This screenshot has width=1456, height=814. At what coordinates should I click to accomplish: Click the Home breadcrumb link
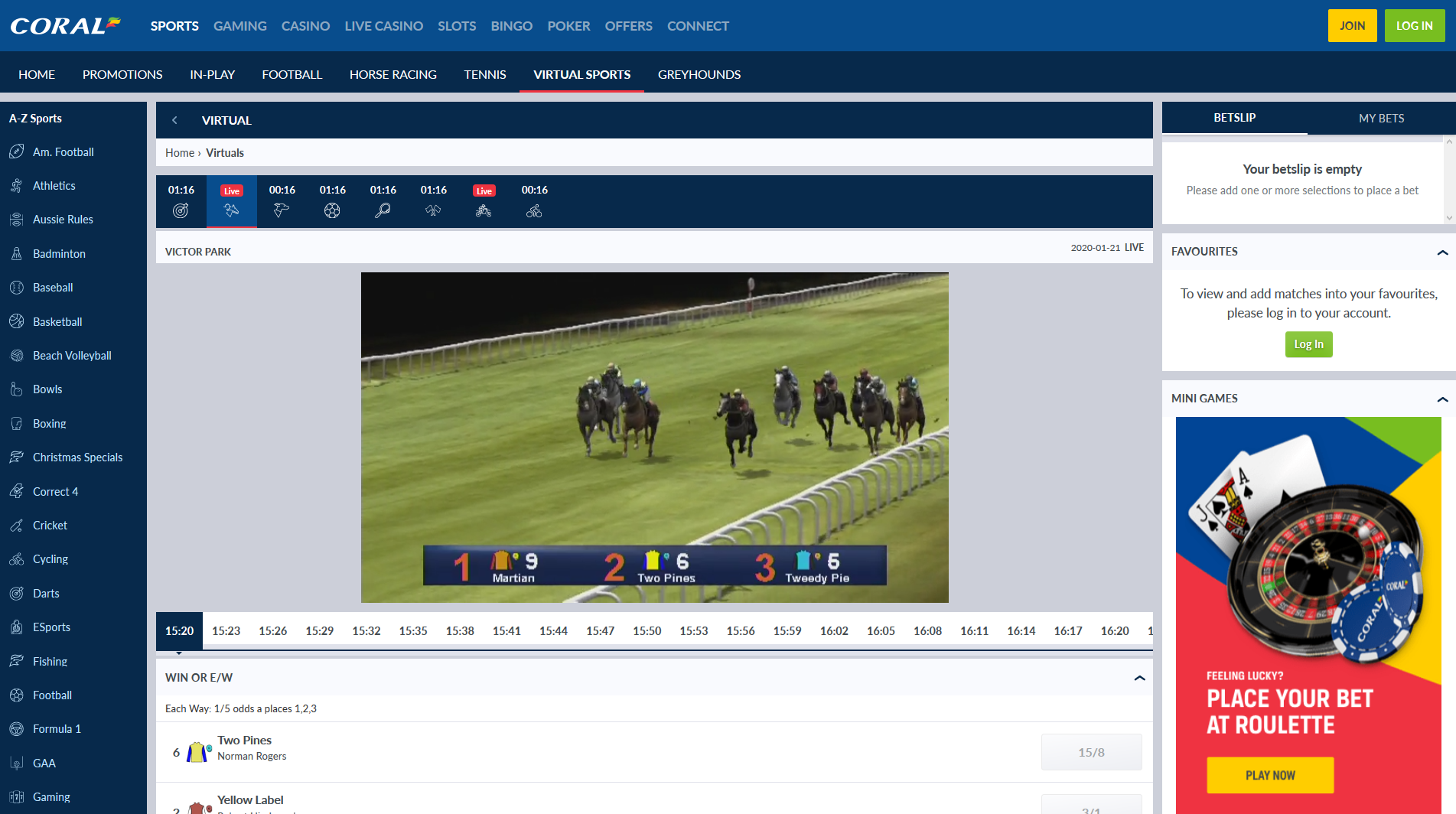coord(180,153)
